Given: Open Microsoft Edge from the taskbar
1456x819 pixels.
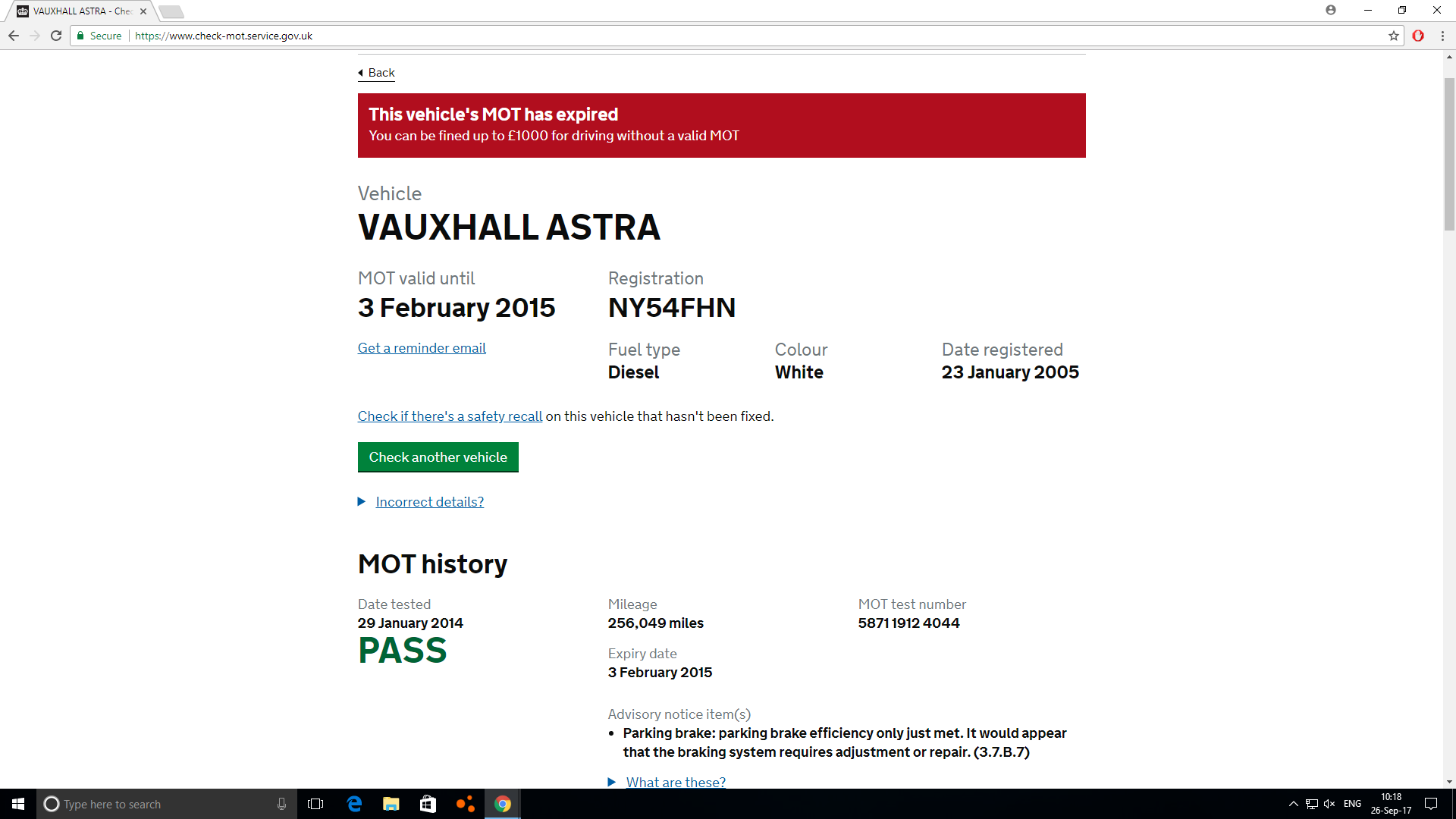Looking at the screenshot, I should 354,804.
